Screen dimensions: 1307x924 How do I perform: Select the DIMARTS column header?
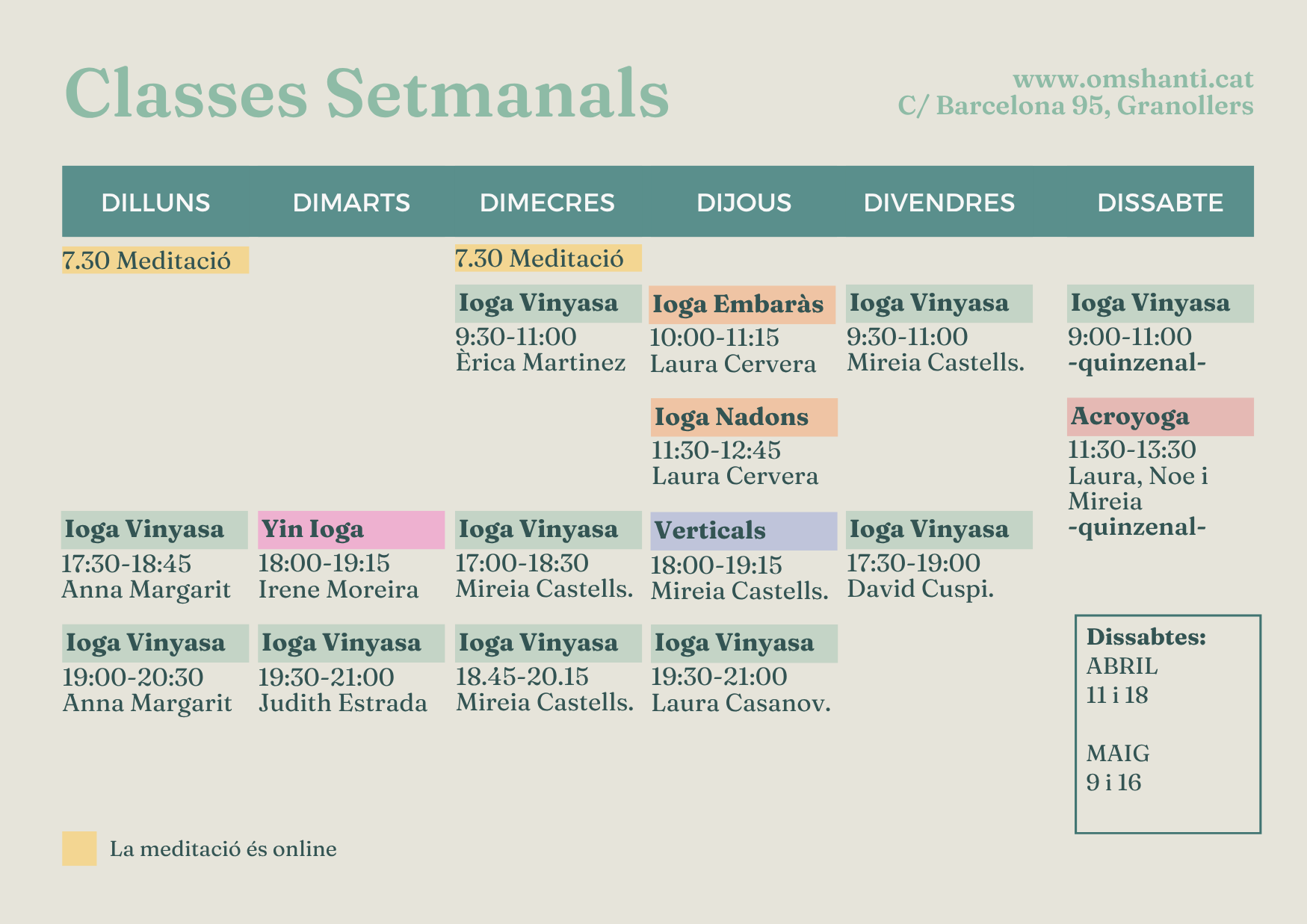(351, 202)
